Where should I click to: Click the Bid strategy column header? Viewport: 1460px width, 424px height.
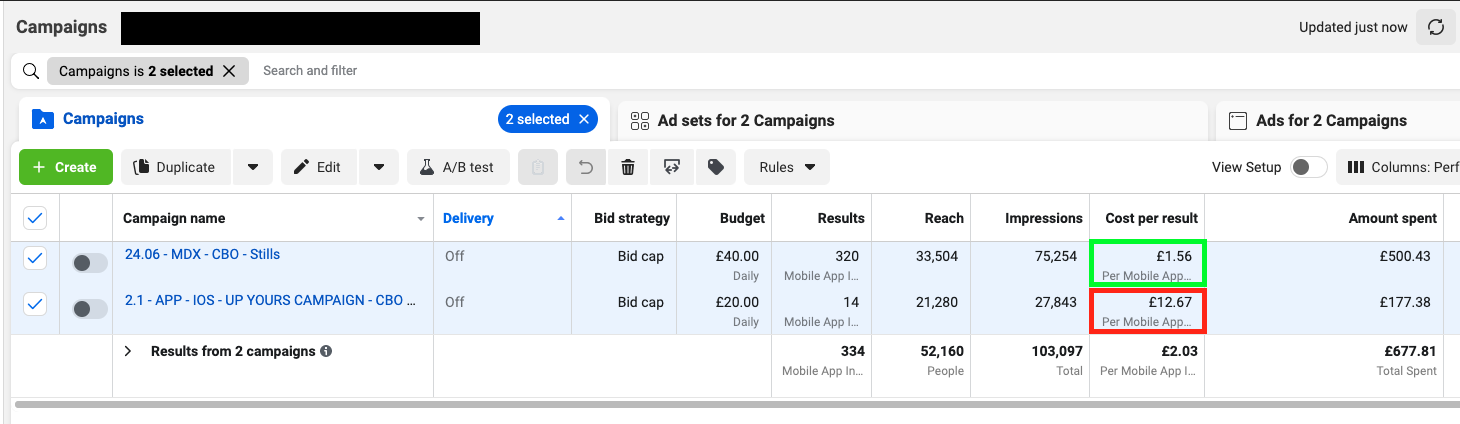click(632, 218)
